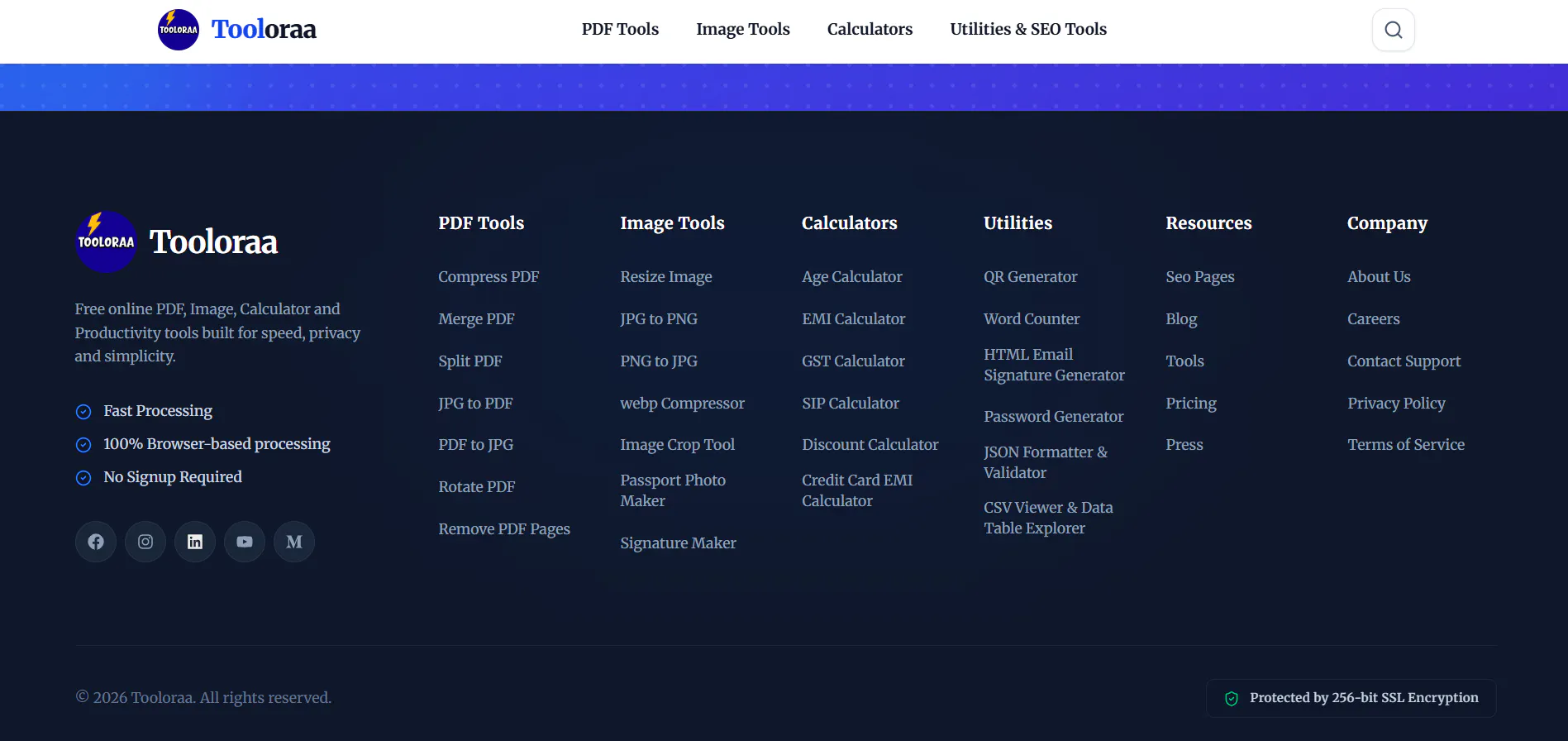Open the webp Compressor

click(x=682, y=404)
